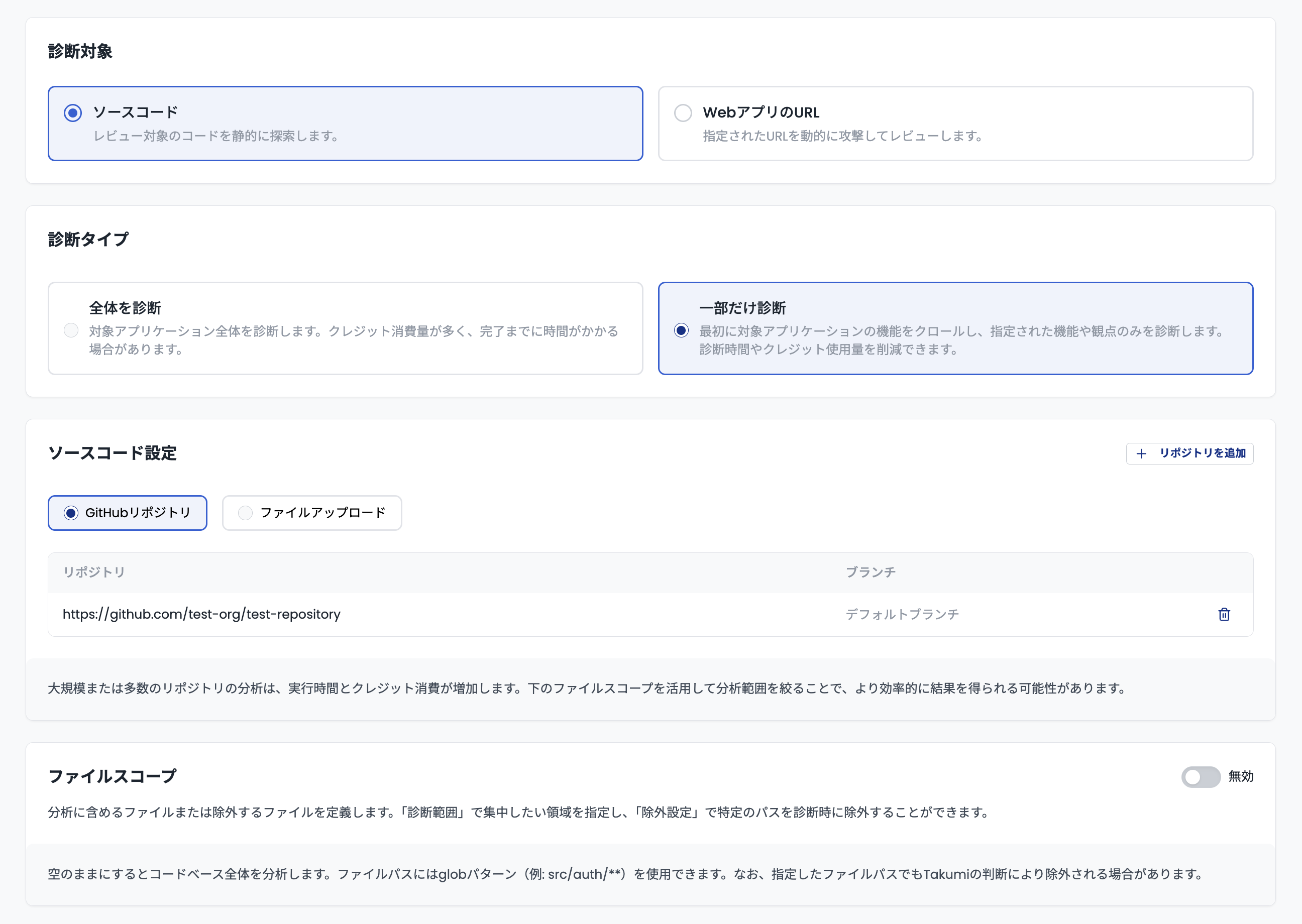Click the リポジトリ column header
This screenshot has width=1302, height=924.
click(x=94, y=572)
